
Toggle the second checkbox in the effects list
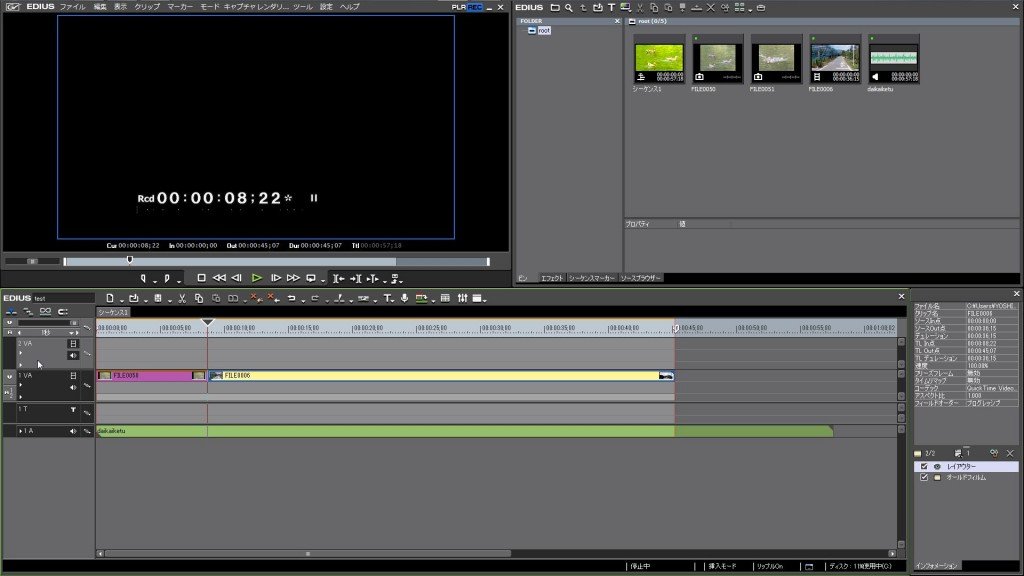[x=924, y=477]
